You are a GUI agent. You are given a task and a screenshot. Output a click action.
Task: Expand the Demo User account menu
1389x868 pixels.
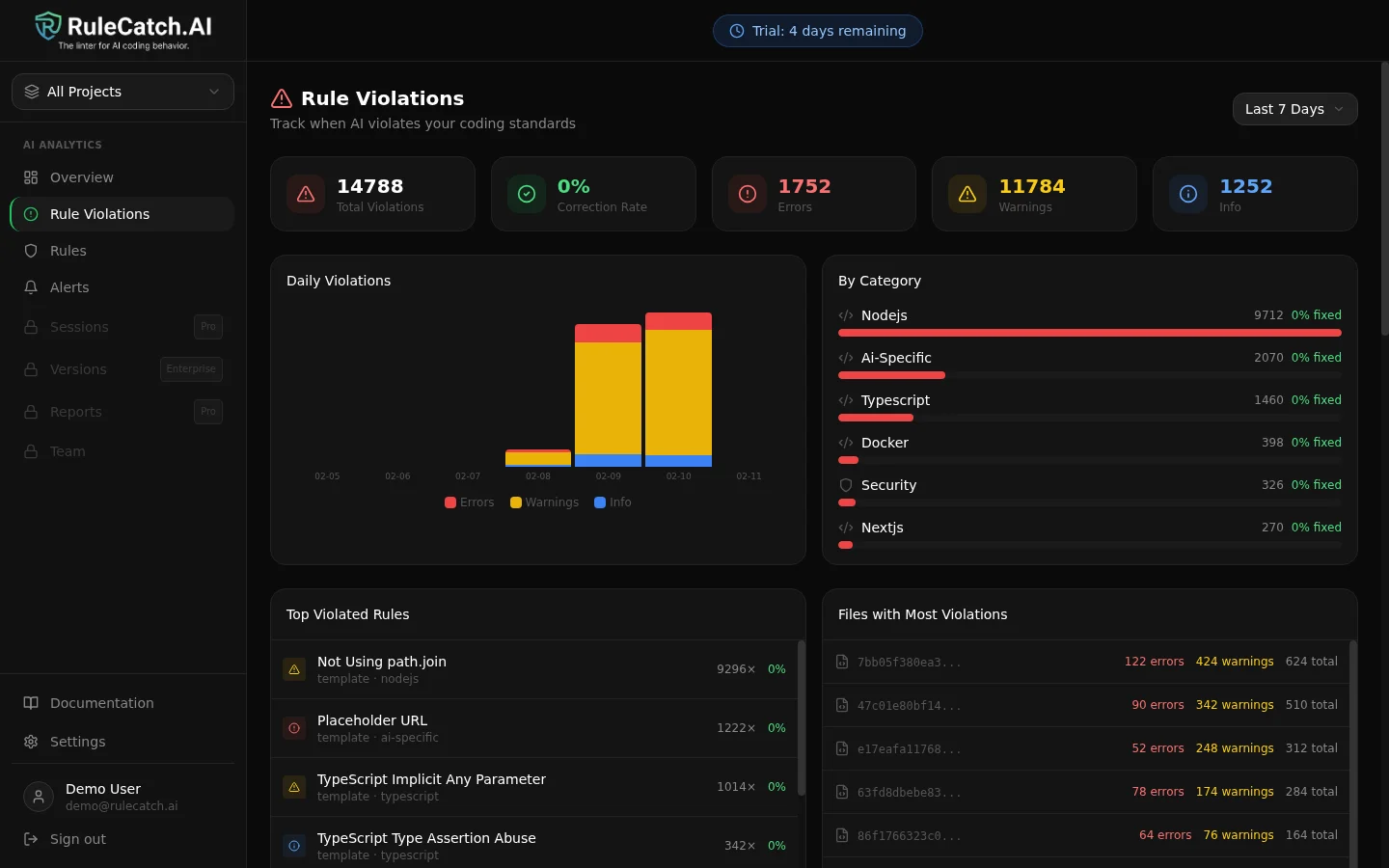click(x=123, y=797)
